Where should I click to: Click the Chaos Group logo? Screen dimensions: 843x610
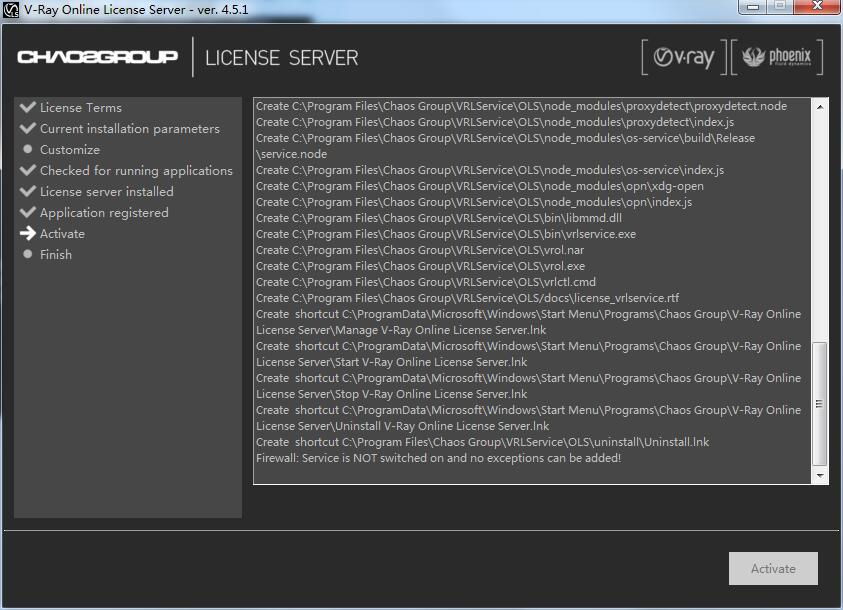coord(97,57)
